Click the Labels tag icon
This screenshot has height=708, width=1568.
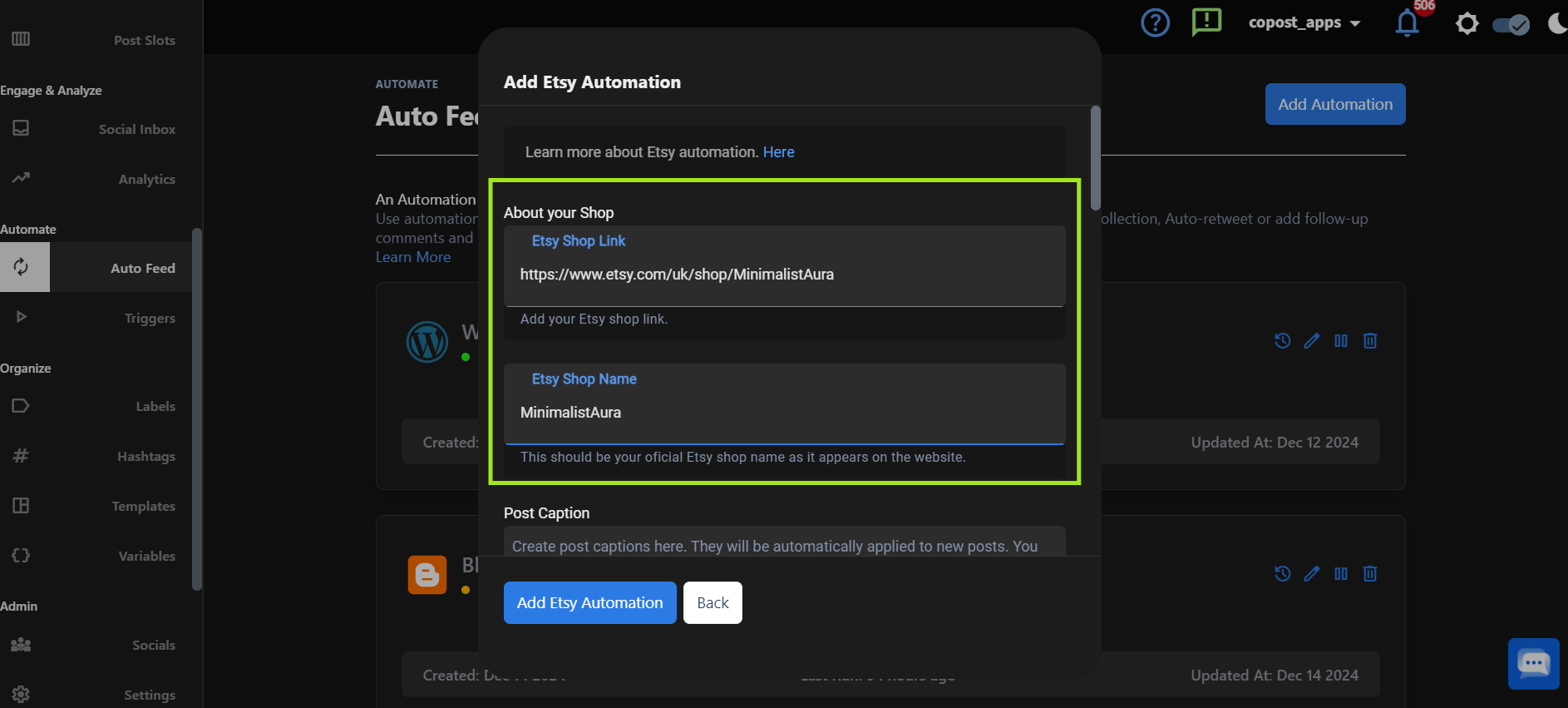pos(21,406)
